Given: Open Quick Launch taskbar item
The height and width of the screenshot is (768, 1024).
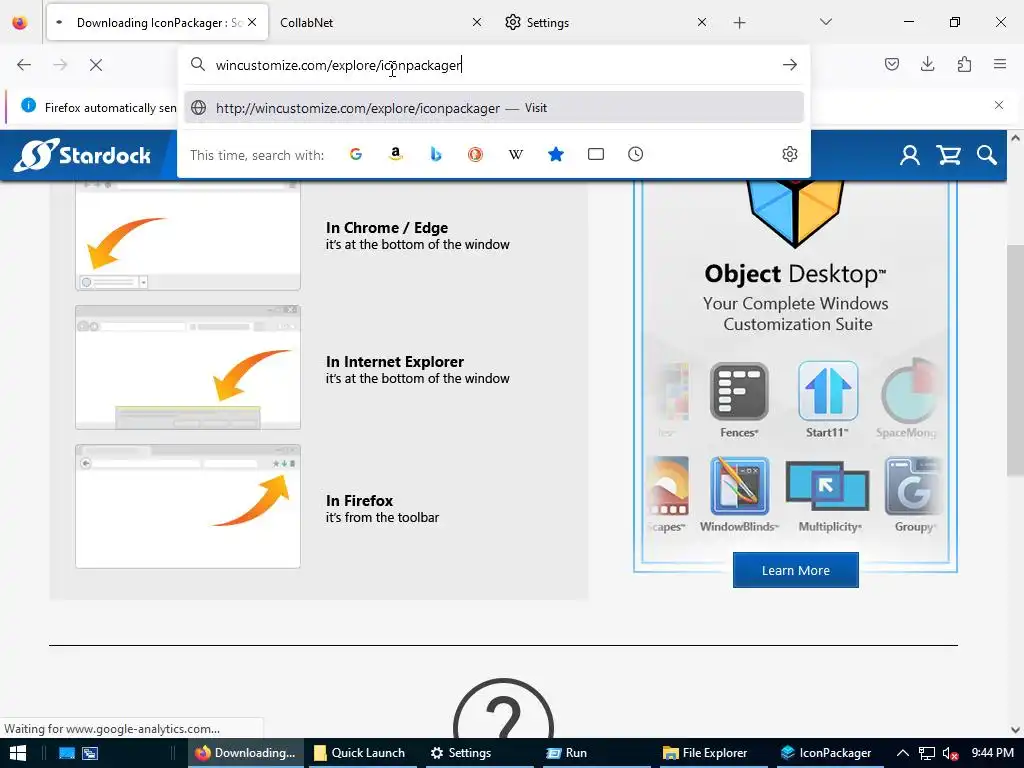Looking at the screenshot, I should coord(360,753).
